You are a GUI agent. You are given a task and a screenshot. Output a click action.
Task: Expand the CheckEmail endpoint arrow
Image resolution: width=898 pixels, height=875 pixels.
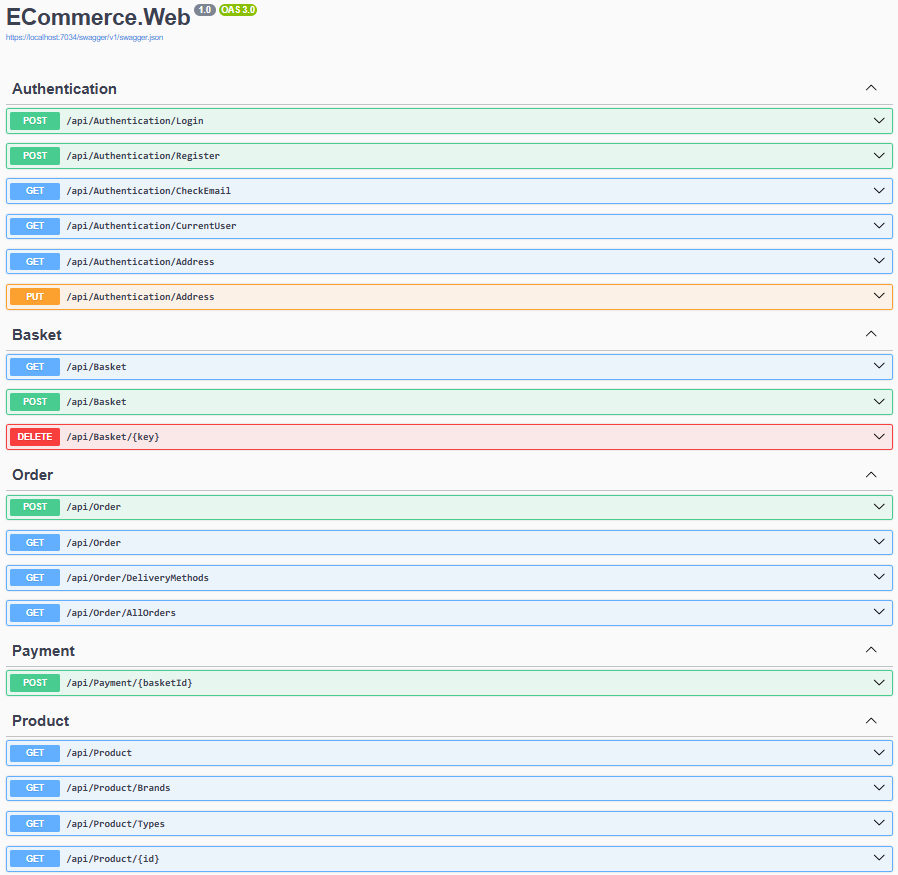point(879,191)
